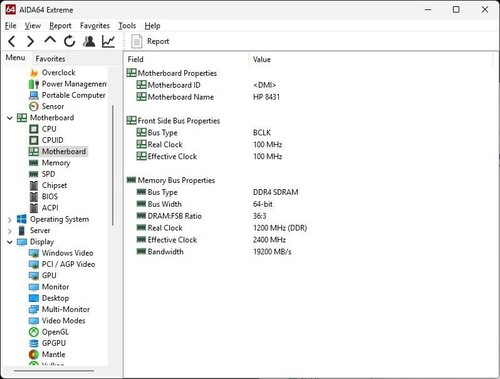Image resolution: width=500 pixels, height=379 pixels.
Task: Click the 'BCLK' bus type value
Action: pyautogui.click(x=262, y=133)
